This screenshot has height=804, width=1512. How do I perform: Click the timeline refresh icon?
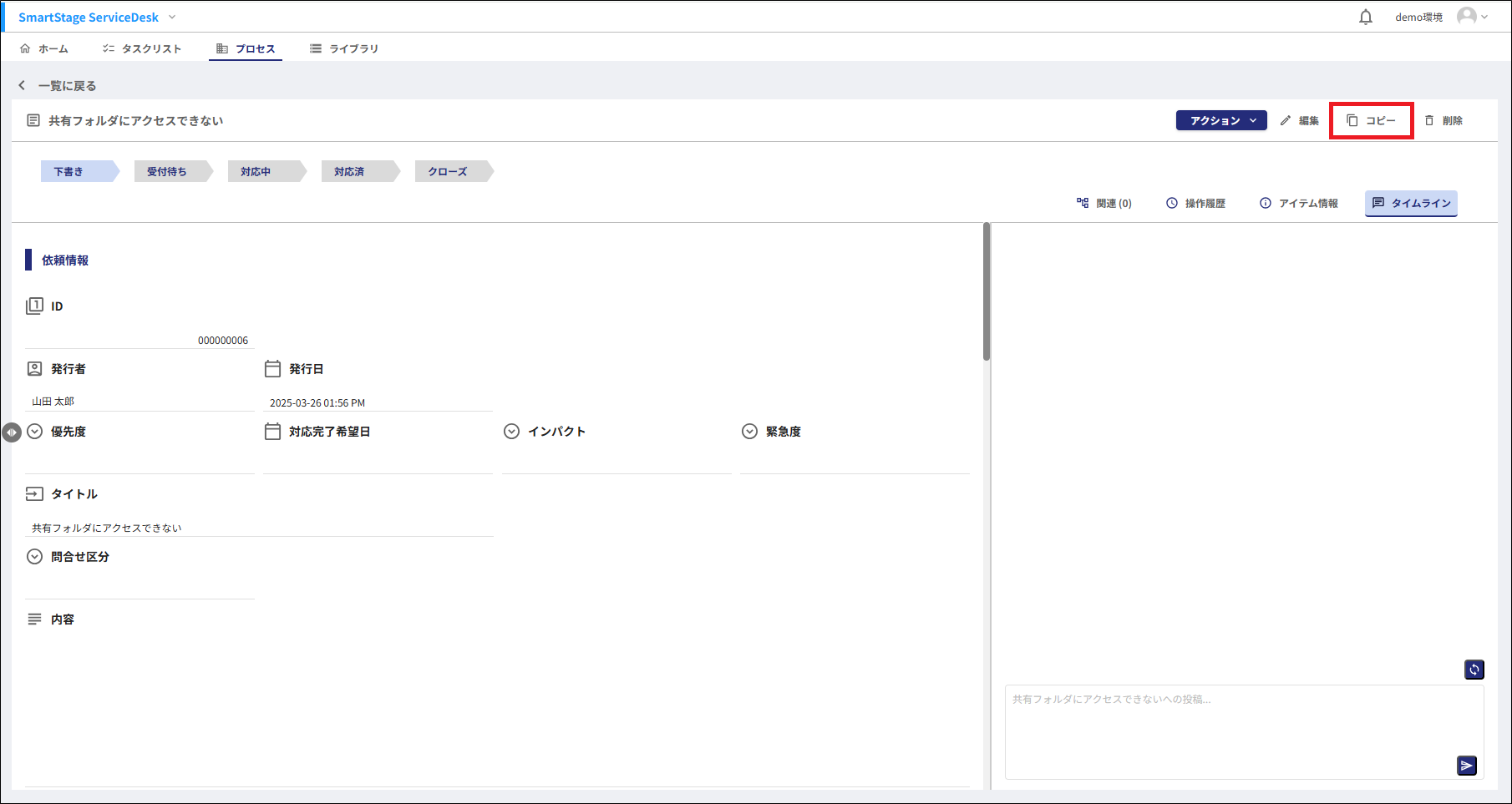[1474, 670]
